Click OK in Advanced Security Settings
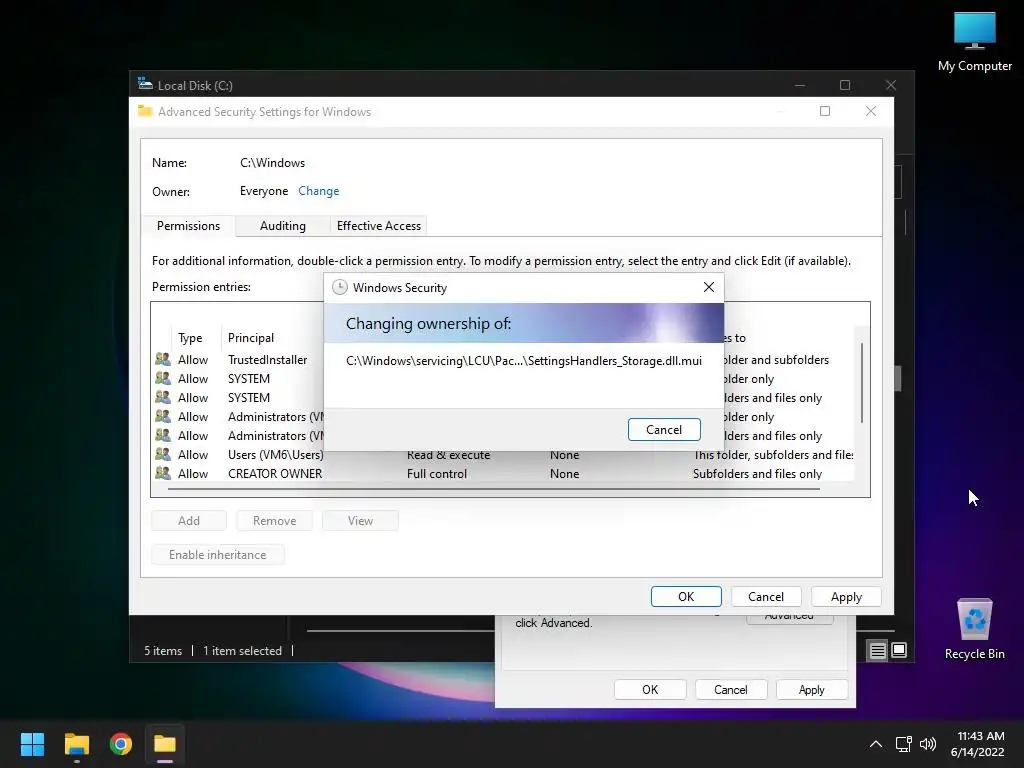 (x=686, y=596)
